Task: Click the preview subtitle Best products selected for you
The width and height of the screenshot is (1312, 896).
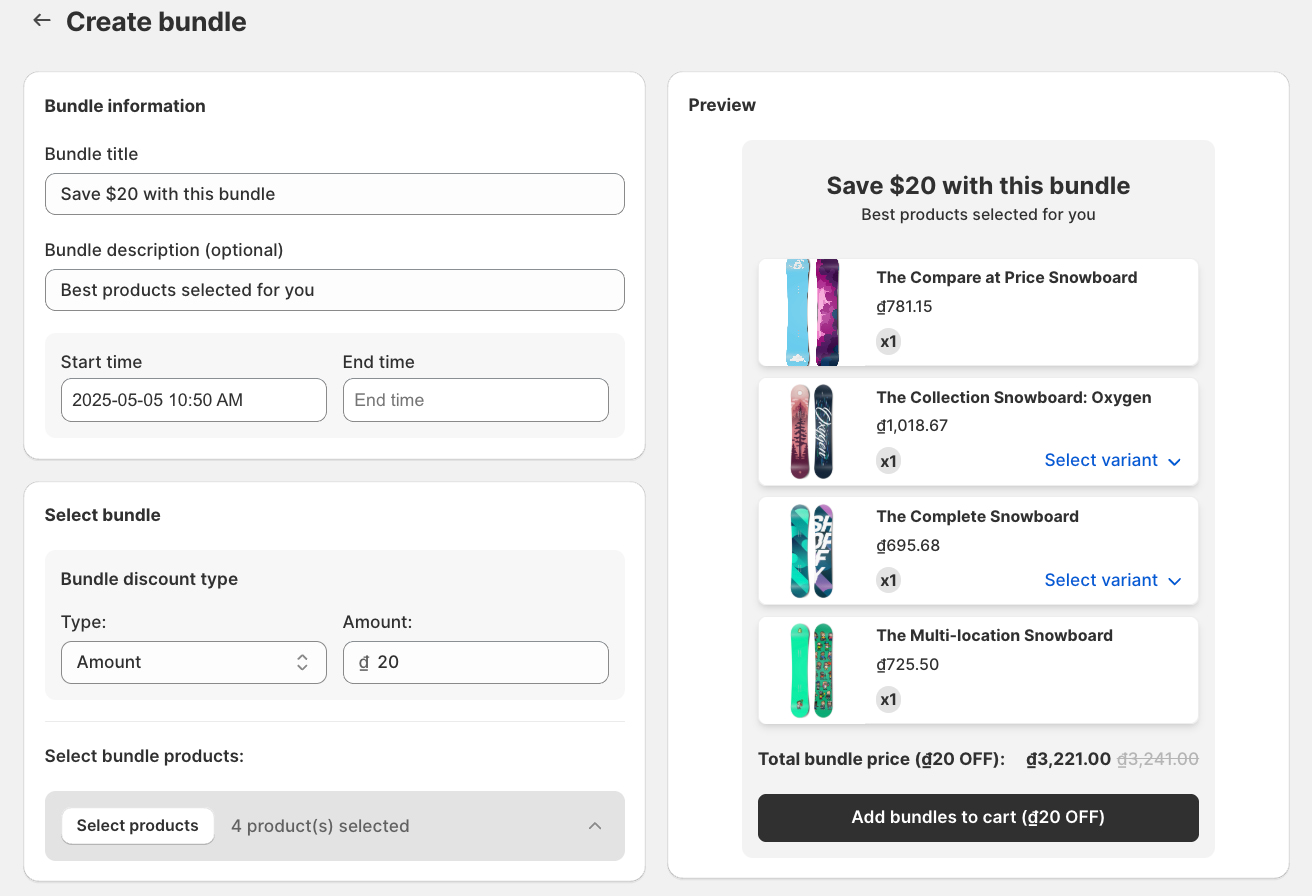Action: point(978,214)
